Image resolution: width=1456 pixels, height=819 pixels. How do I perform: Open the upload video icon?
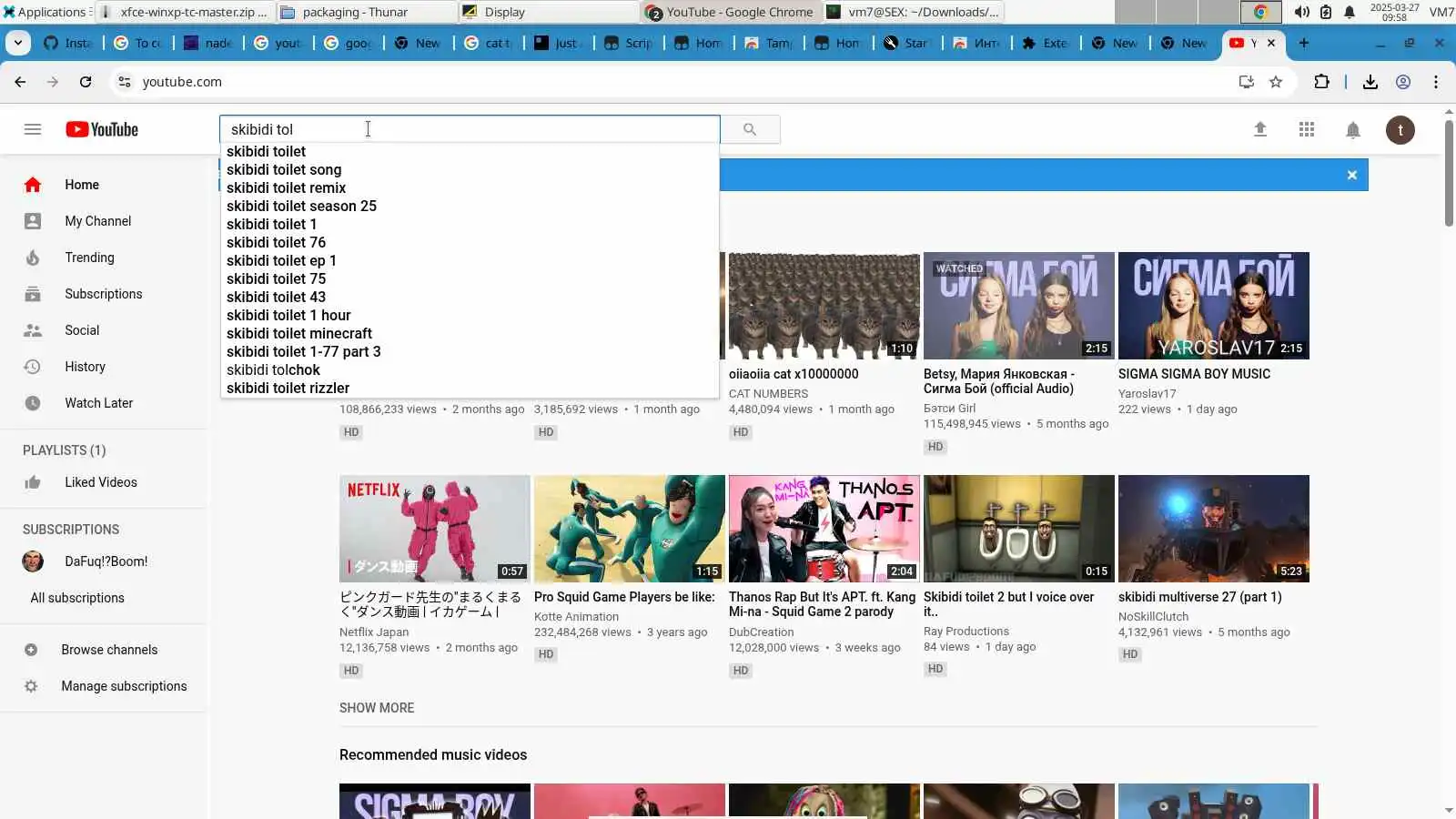point(1260,129)
